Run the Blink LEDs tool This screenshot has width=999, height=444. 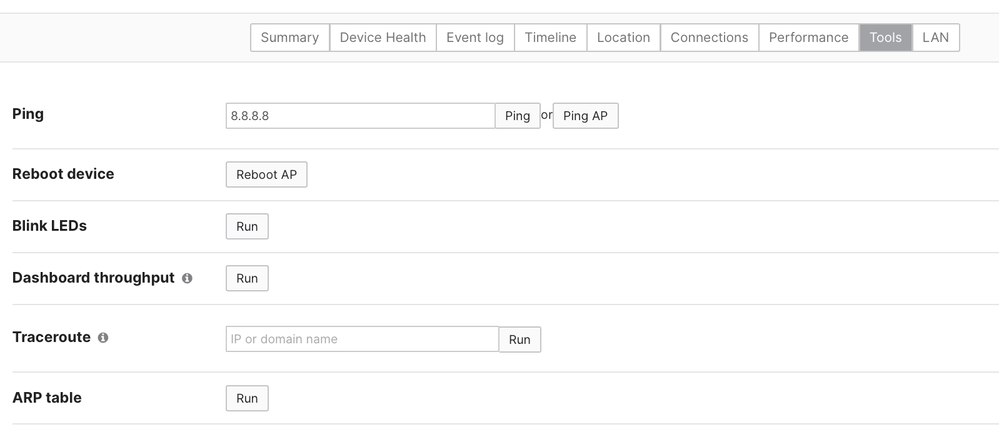point(247,227)
